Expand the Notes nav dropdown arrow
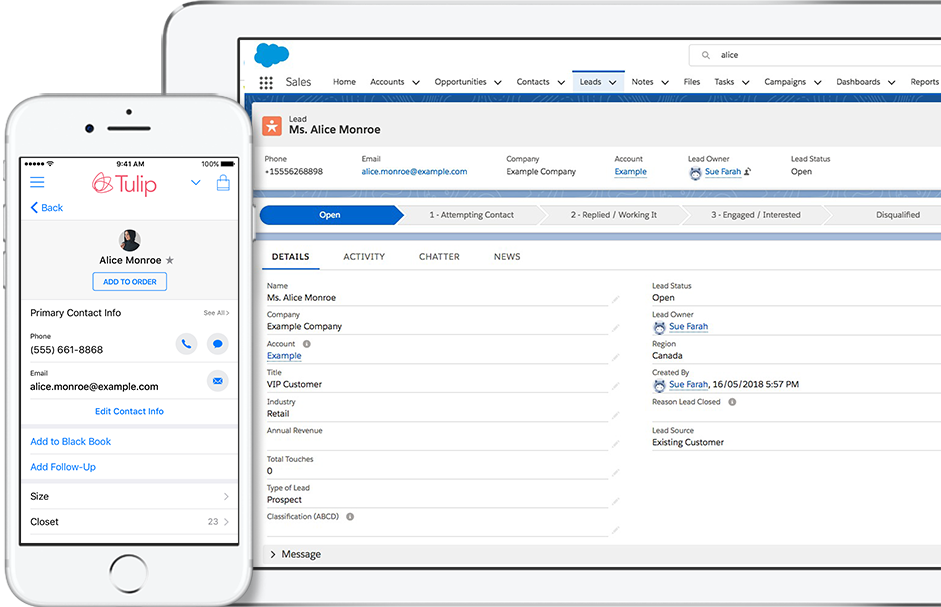941x607 pixels. [x=665, y=83]
